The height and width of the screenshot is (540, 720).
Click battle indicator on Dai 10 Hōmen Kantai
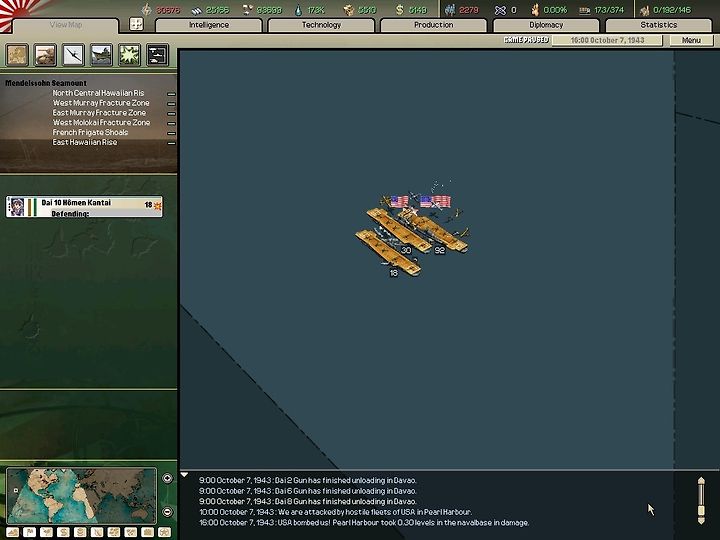[158, 206]
